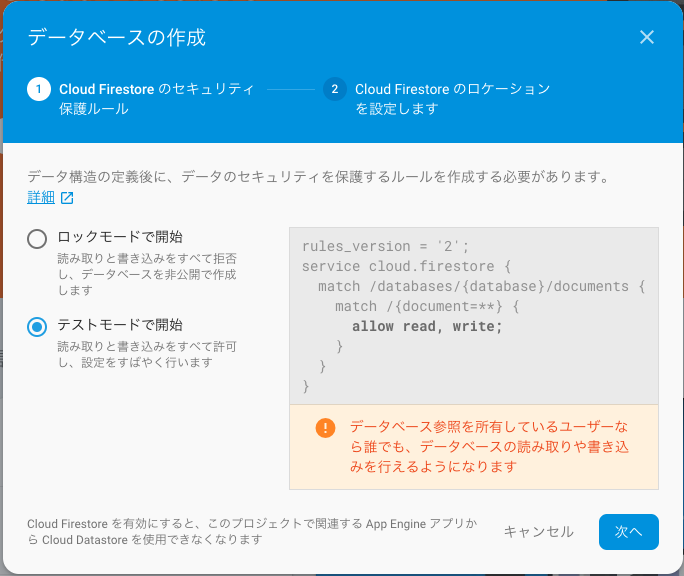684x576 pixels.
Task: Select step 2 circle for location settings
Action: (335, 89)
